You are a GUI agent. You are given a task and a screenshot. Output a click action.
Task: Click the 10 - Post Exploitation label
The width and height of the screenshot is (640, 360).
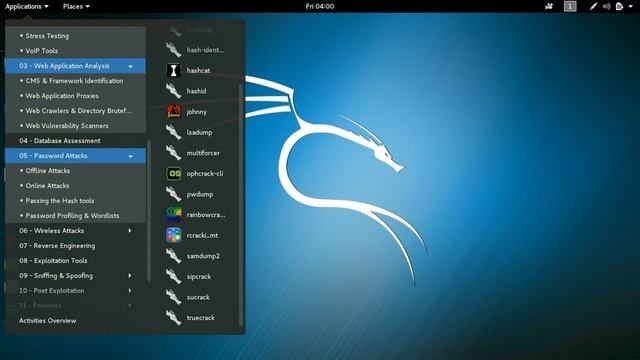[x=51, y=291]
